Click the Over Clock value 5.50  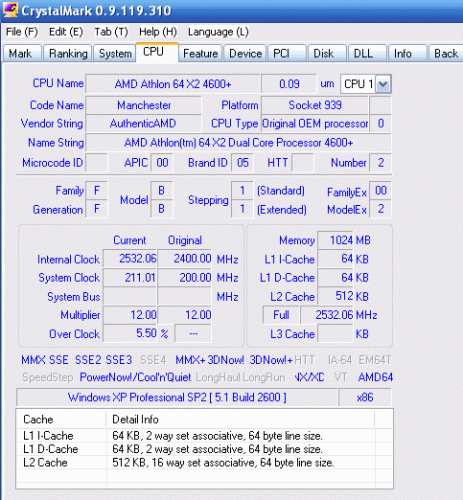[x=130, y=333]
